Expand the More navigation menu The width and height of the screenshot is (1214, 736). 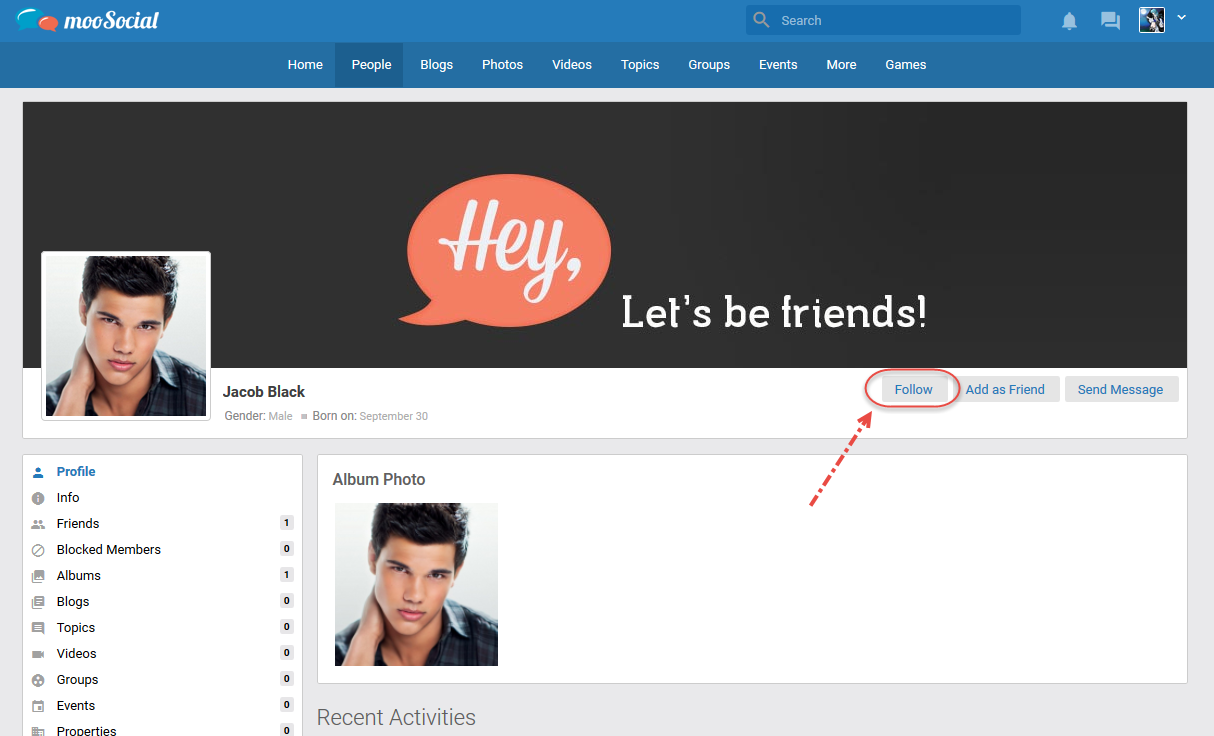[841, 65]
